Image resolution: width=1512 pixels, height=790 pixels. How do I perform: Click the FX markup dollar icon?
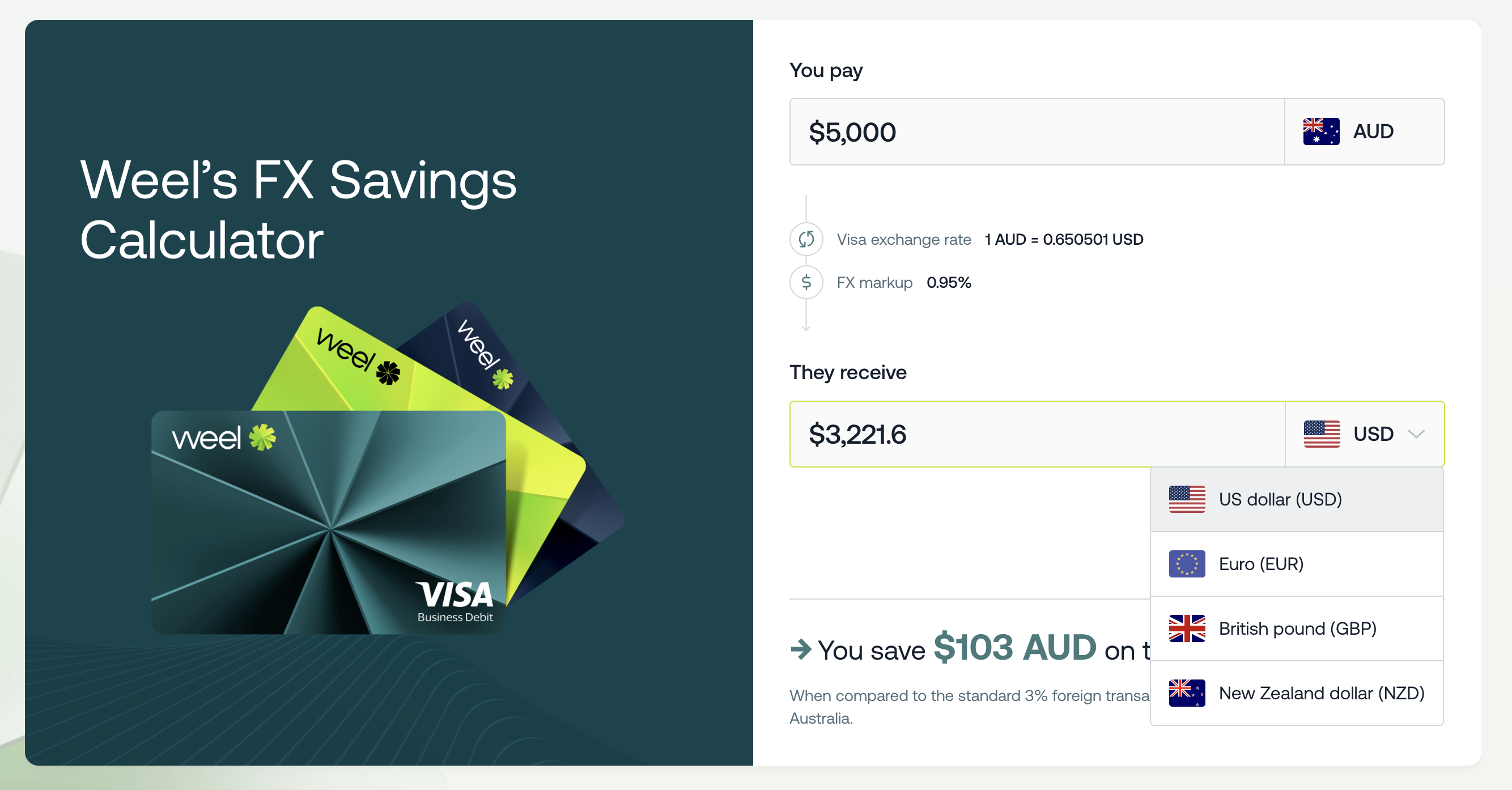(x=806, y=282)
